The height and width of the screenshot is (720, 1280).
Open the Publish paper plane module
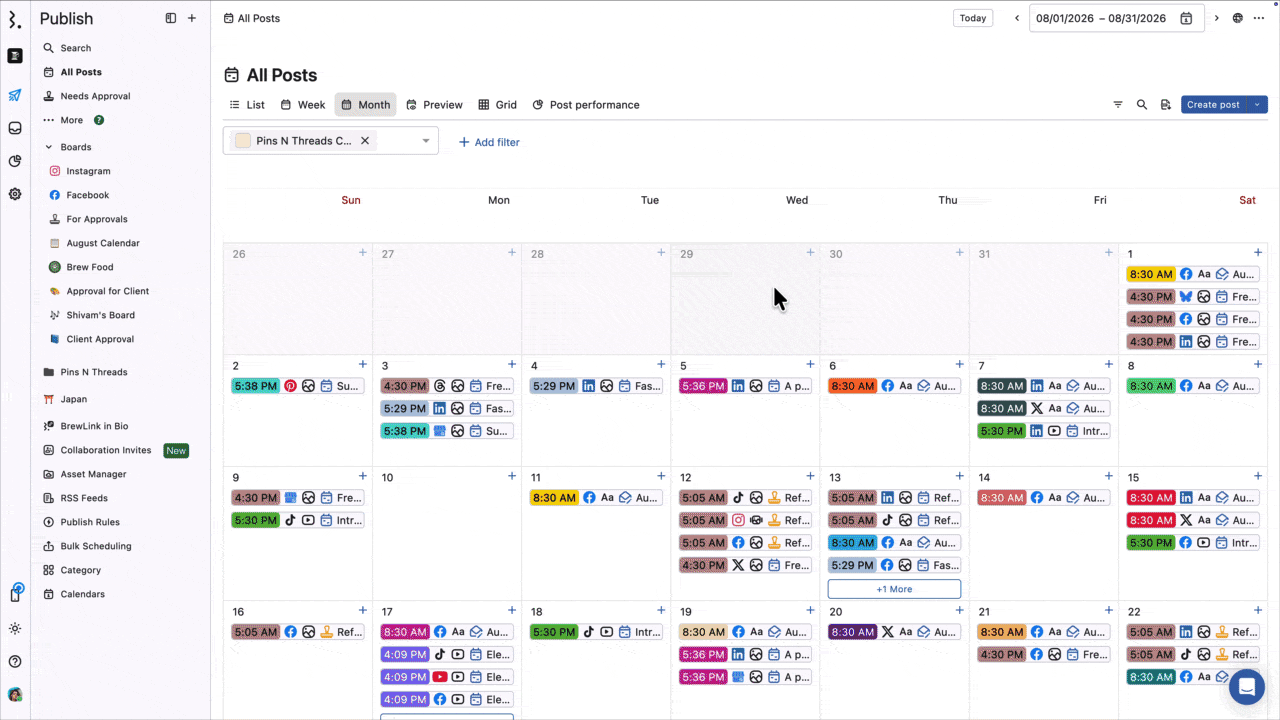15,95
